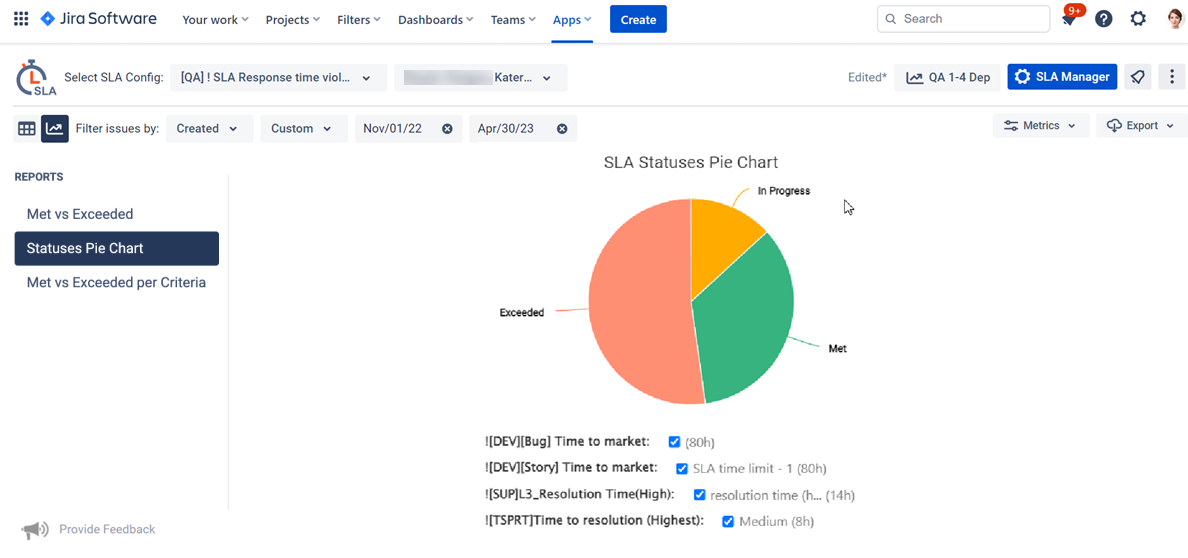1188x558 pixels.
Task: Open the notifications bell
Action: (x=1069, y=19)
